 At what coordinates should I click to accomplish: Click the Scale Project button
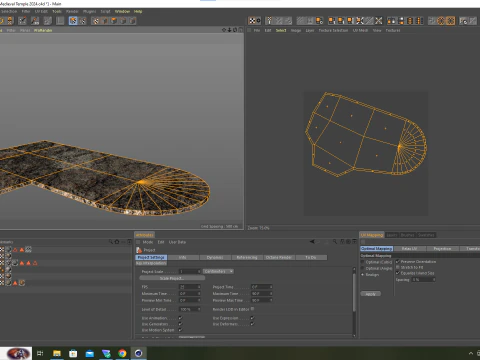coord(172,278)
